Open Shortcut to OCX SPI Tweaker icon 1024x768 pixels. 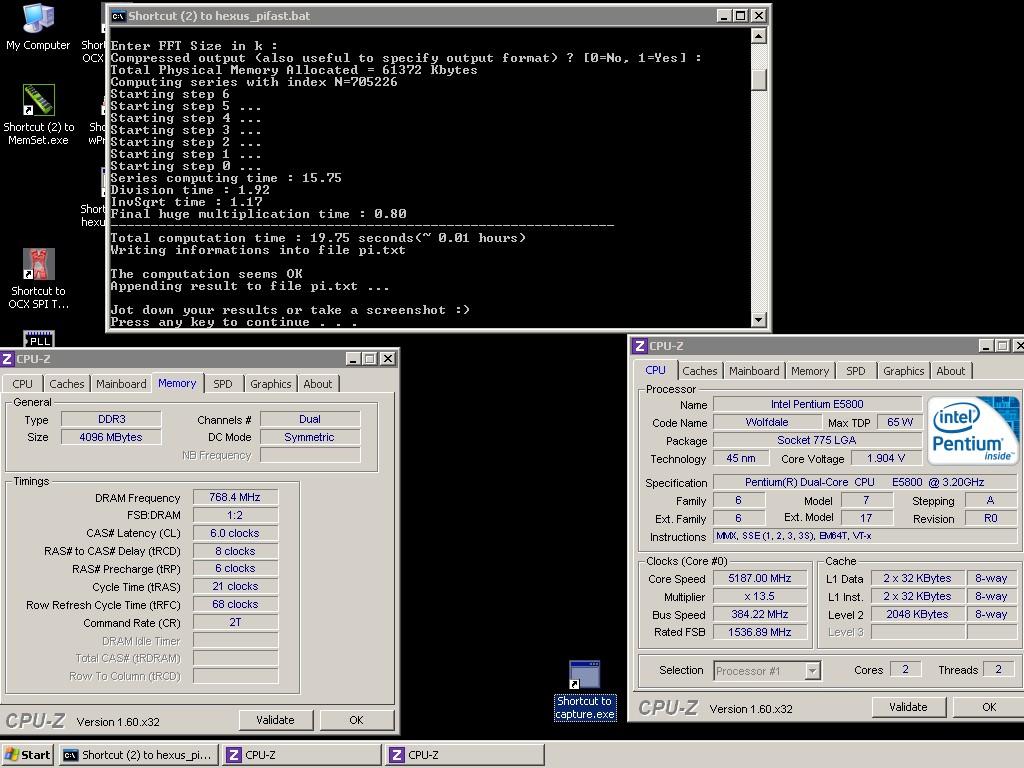39,279
